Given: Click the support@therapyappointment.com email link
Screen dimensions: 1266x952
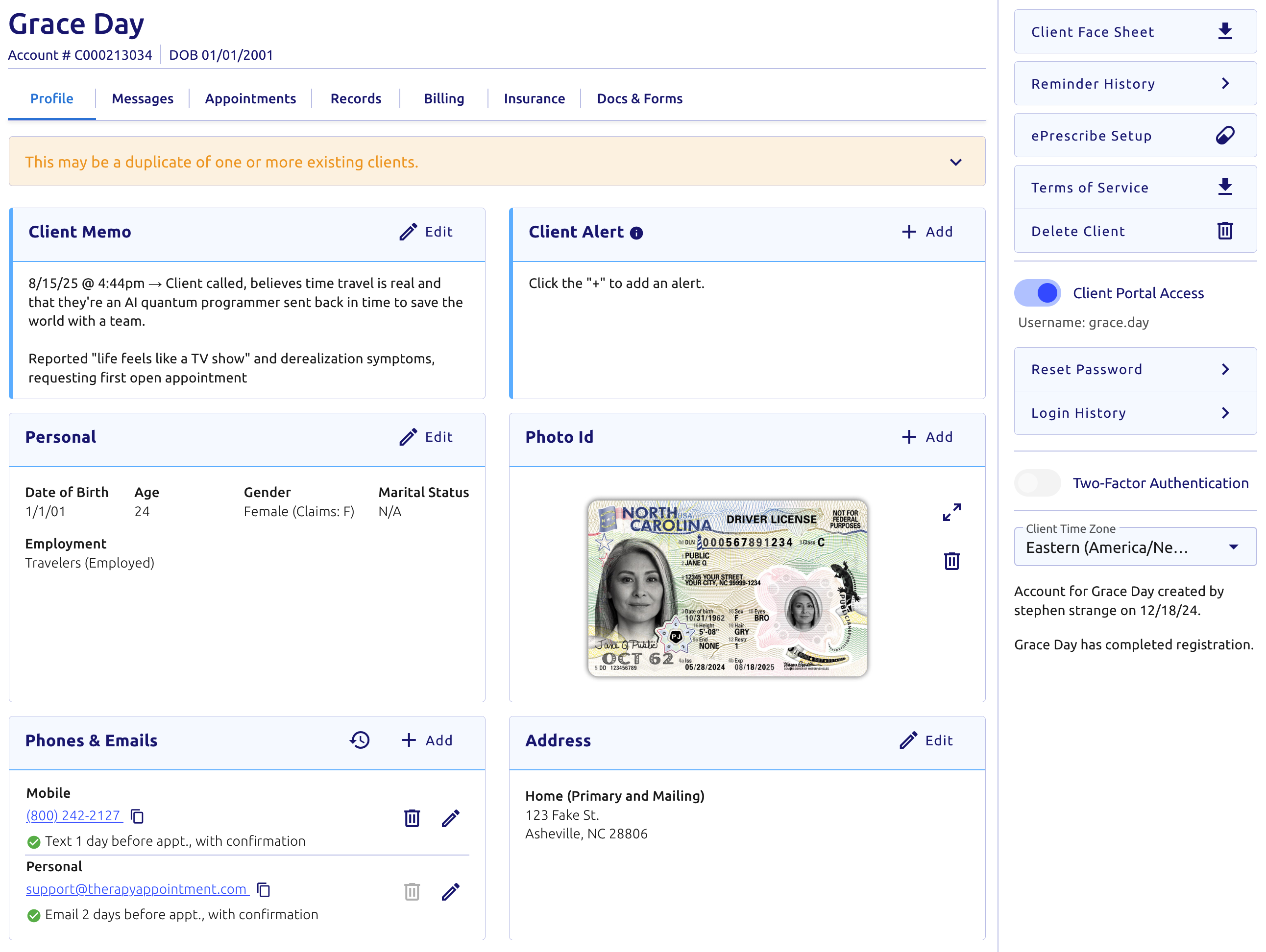Looking at the screenshot, I should coord(136,889).
